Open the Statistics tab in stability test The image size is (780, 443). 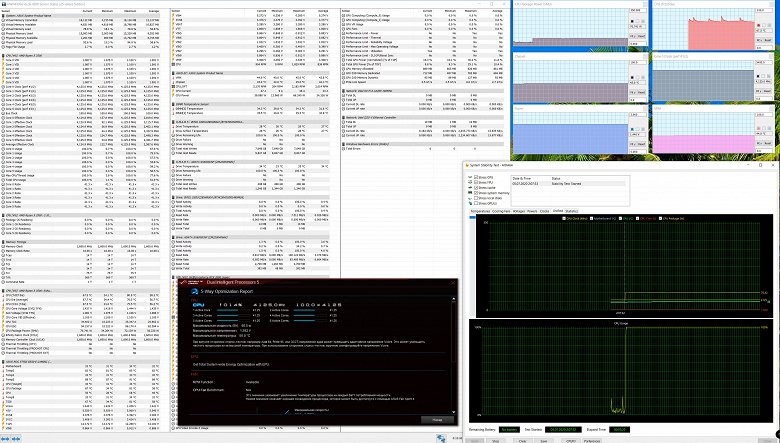pyautogui.click(x=570, y=212)
